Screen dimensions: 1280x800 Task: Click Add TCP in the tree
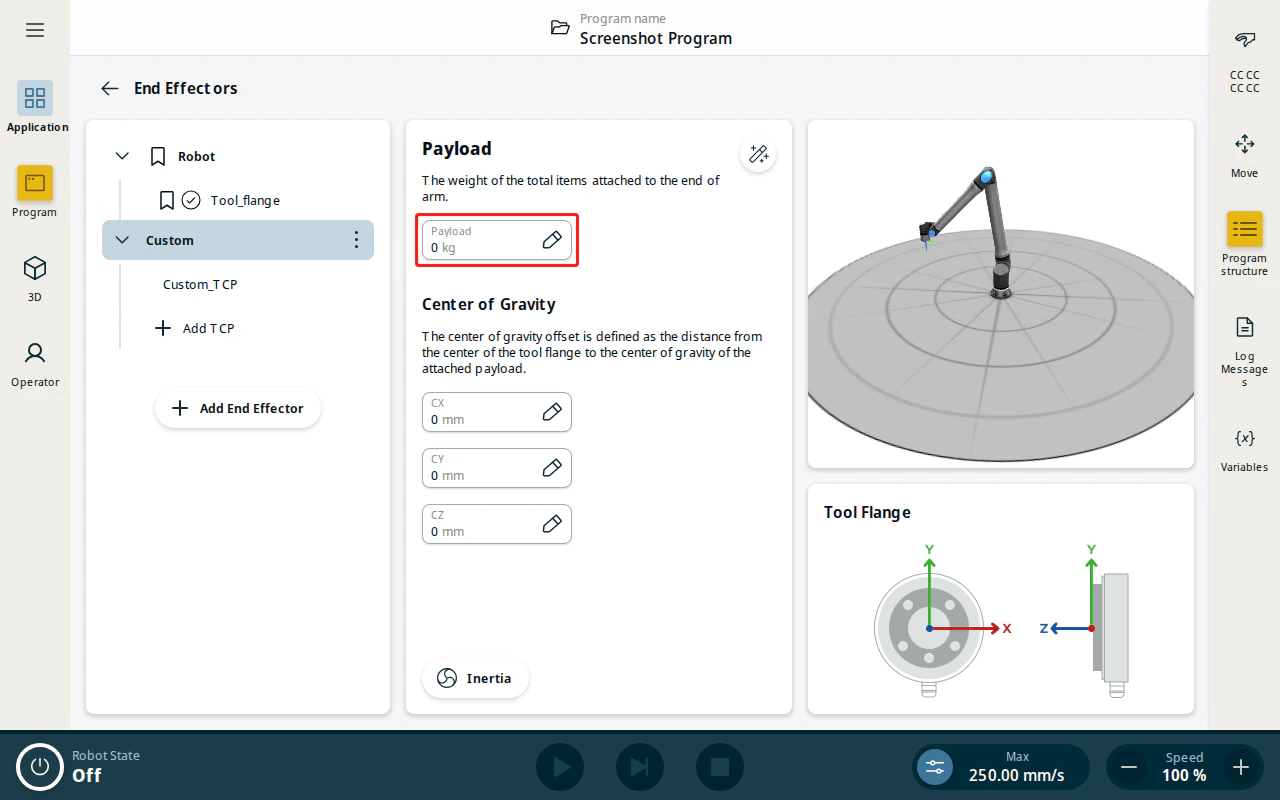pos(195,328)
